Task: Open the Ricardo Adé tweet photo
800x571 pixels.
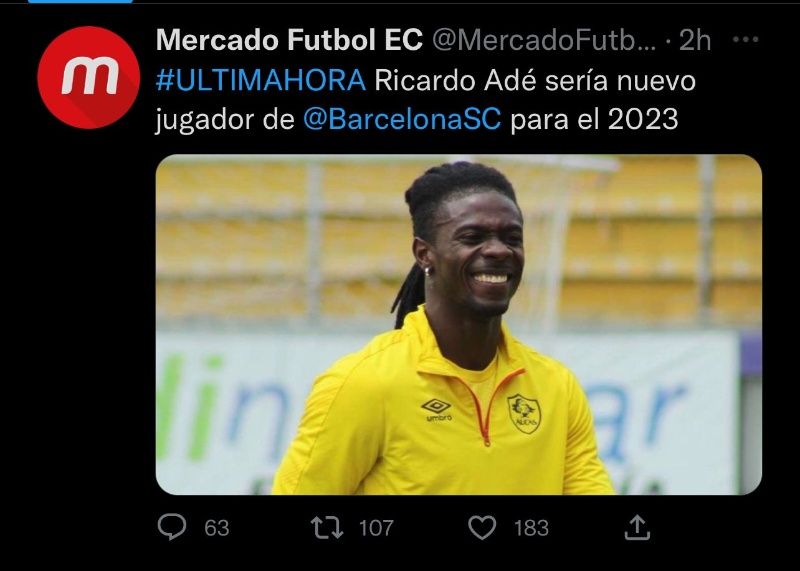Action: [459, 325]
